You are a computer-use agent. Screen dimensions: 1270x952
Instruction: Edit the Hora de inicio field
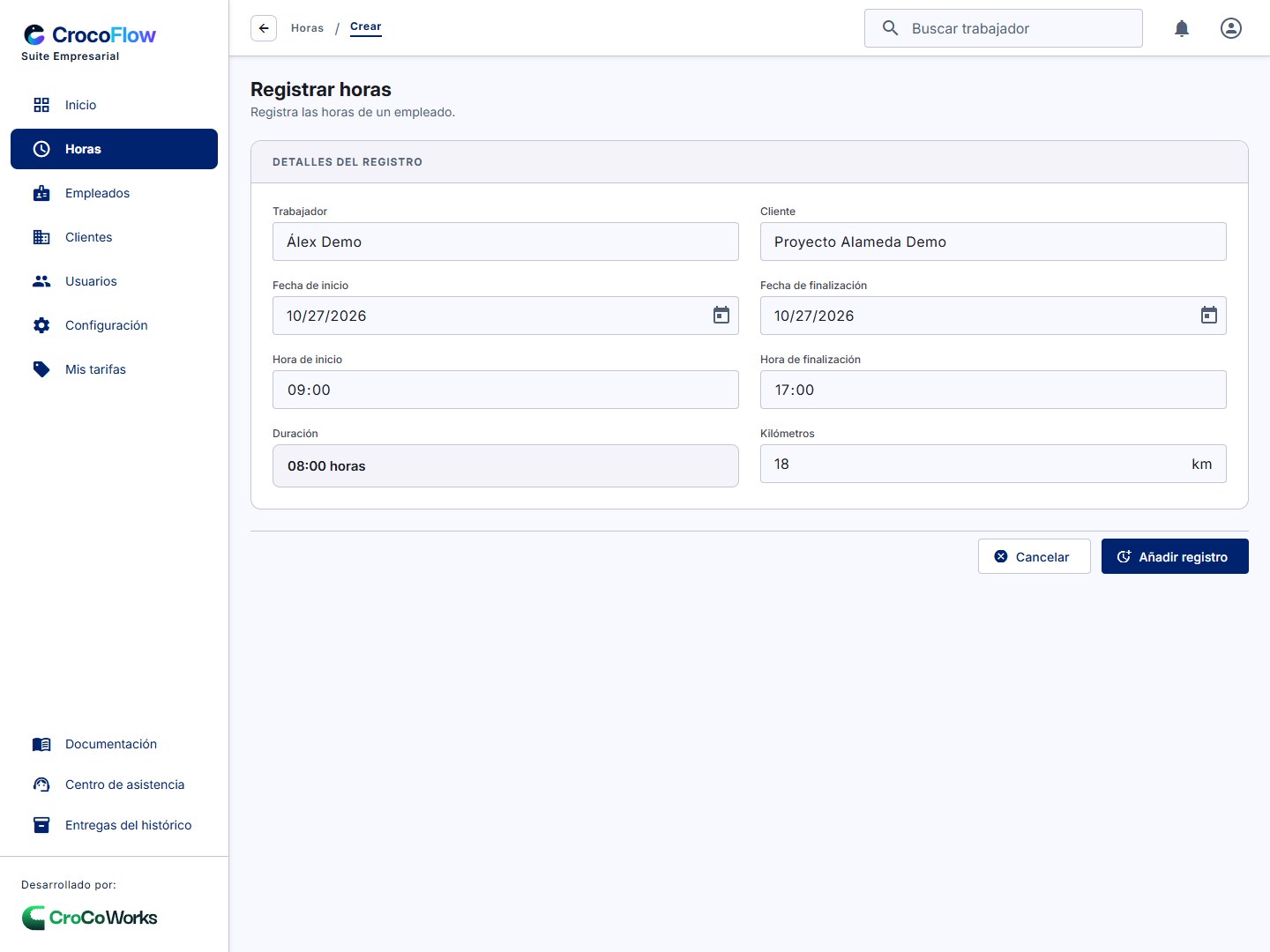505,390
